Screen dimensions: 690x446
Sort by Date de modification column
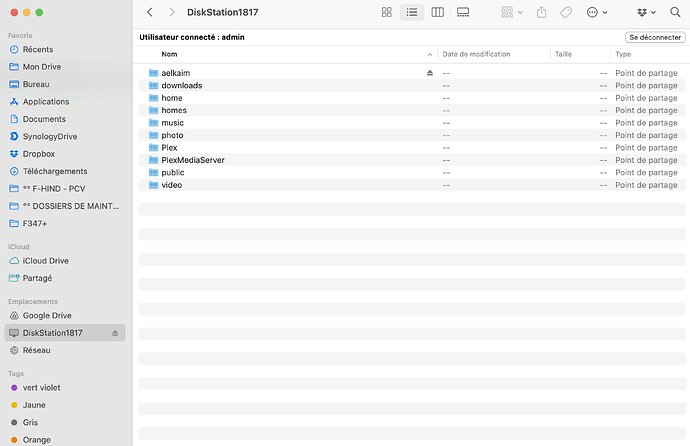(x=476, y=54)
